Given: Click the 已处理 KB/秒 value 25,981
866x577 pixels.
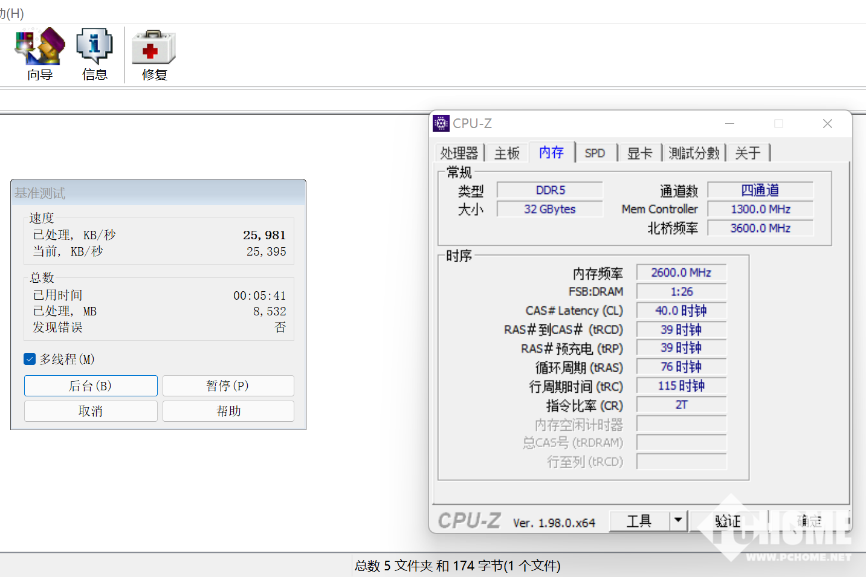Looking at the screenshot, I should click(265, 235).
